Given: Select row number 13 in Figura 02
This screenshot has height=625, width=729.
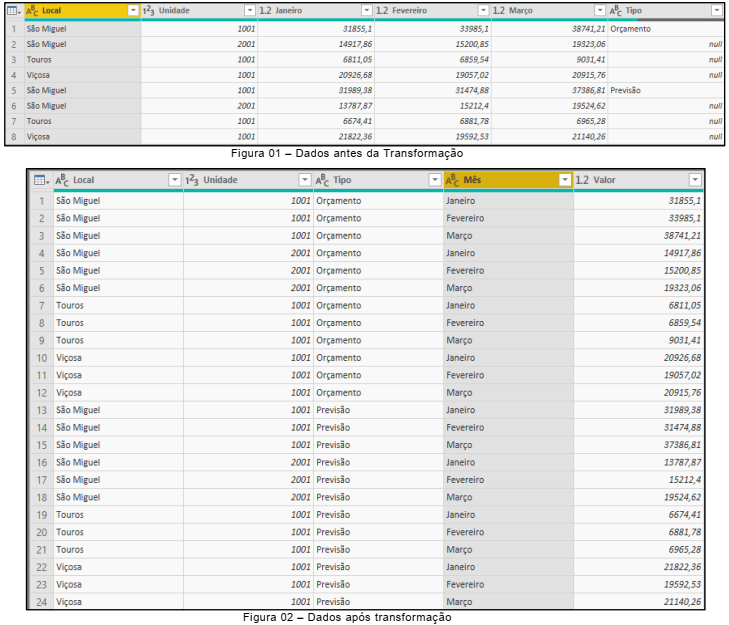Looking at the screenshot, I should point(41,410).
